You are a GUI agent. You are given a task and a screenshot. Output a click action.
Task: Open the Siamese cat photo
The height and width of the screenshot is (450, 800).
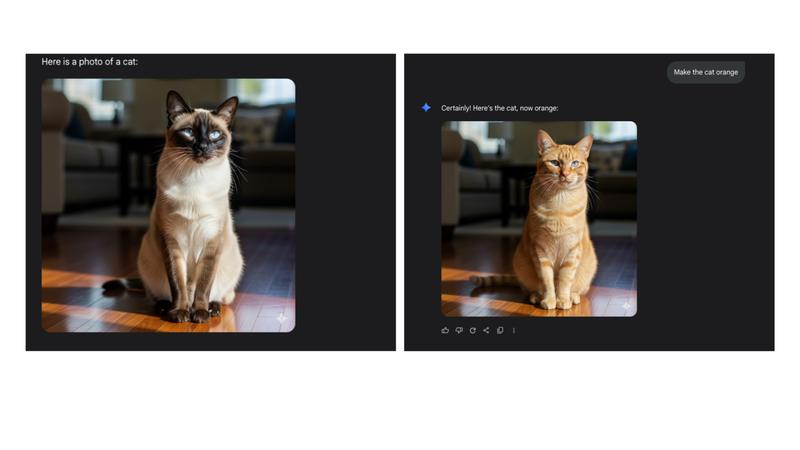tap(168, 205)
